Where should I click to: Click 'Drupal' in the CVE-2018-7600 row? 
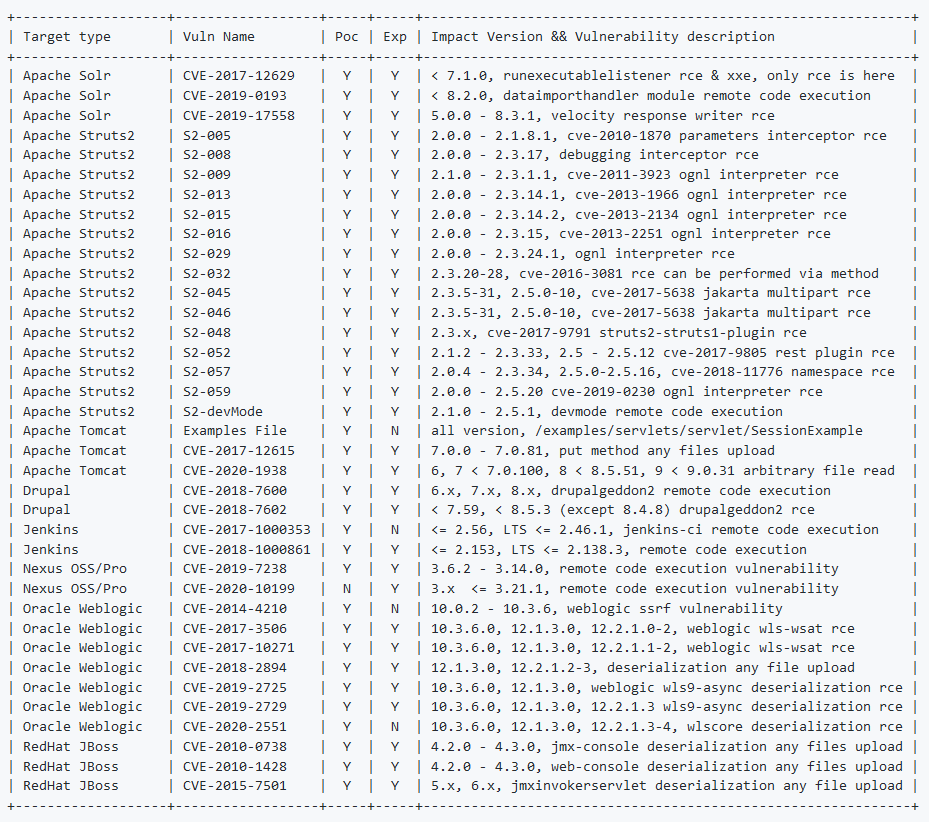[46, 491]
